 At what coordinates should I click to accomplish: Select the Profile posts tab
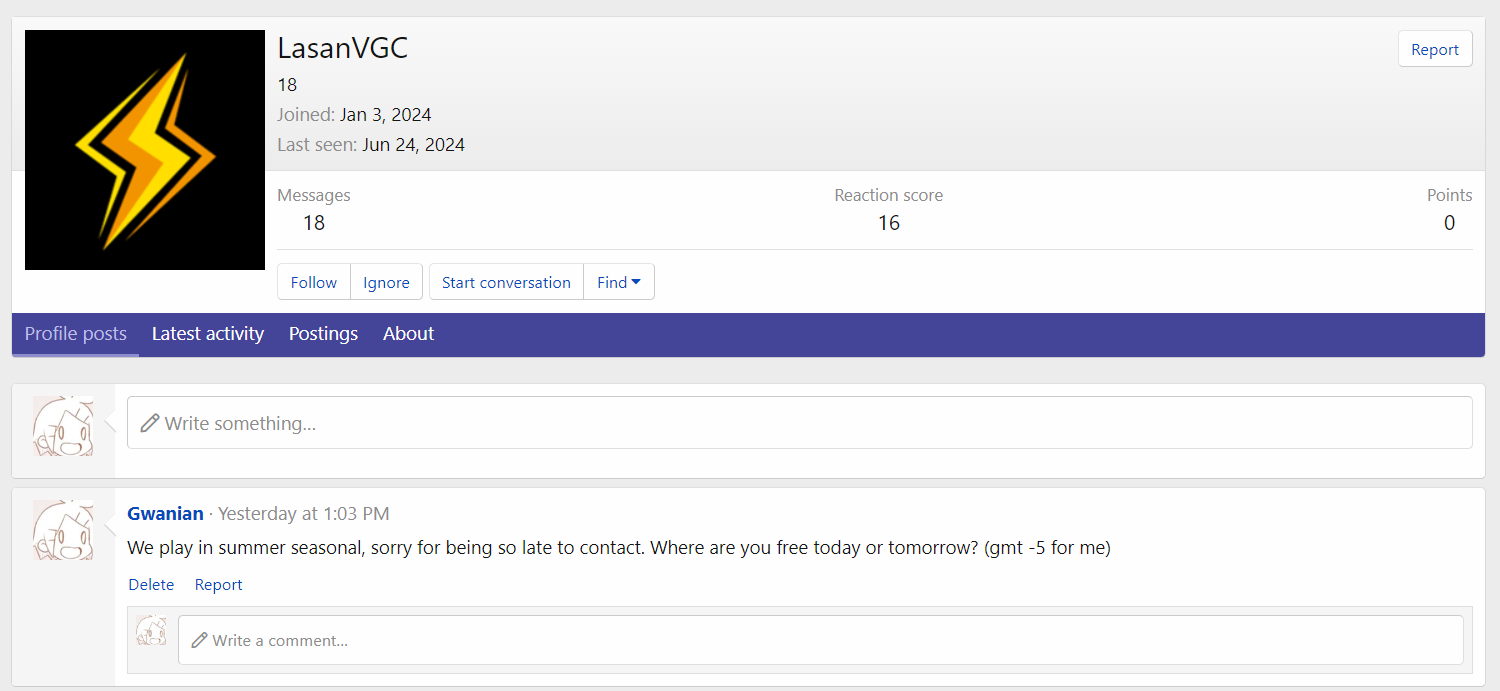[x=76, y=334]
